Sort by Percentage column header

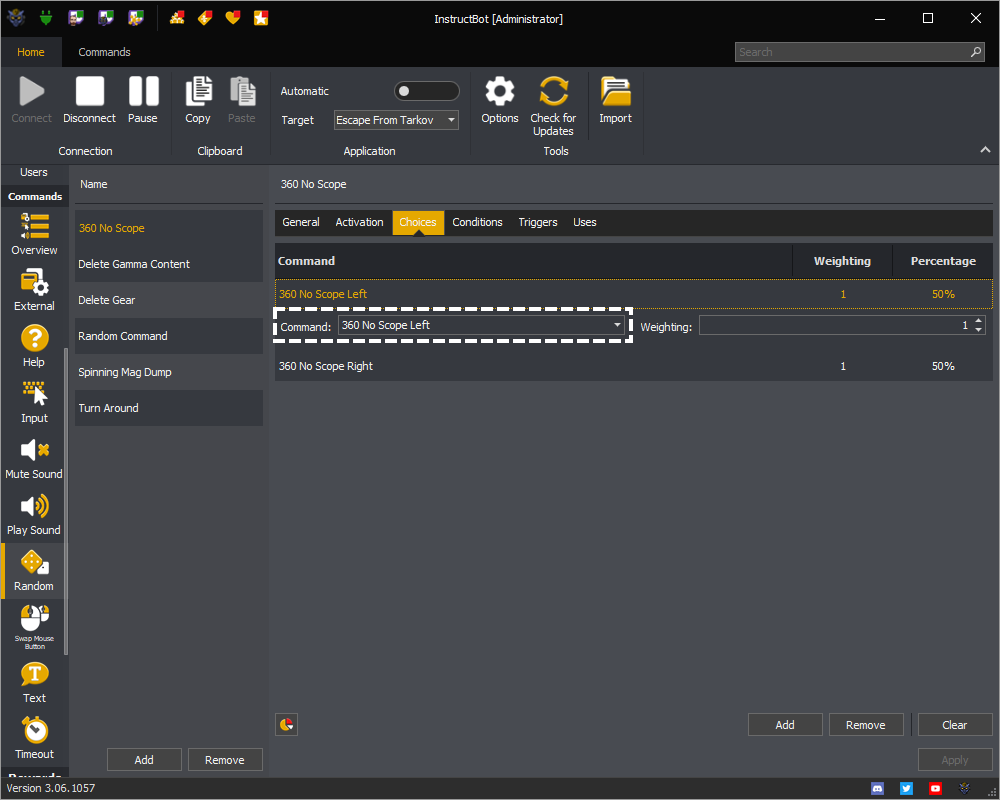943,261
